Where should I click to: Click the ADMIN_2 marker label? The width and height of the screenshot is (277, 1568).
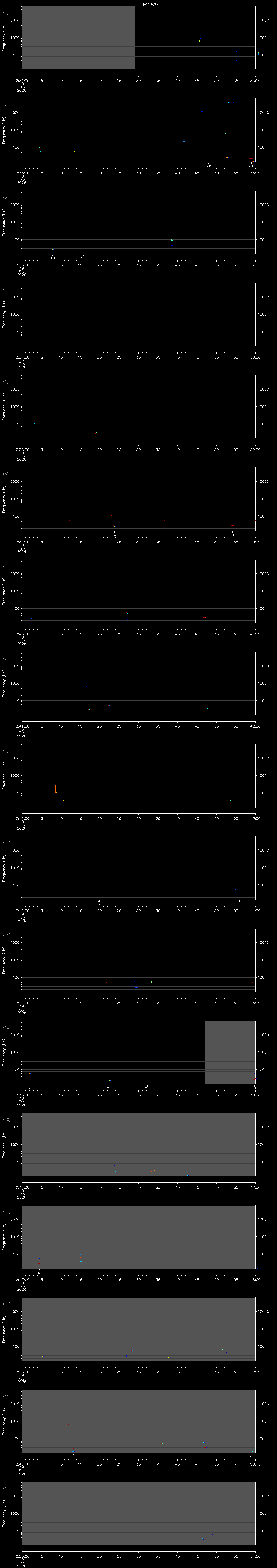[150, 4]
